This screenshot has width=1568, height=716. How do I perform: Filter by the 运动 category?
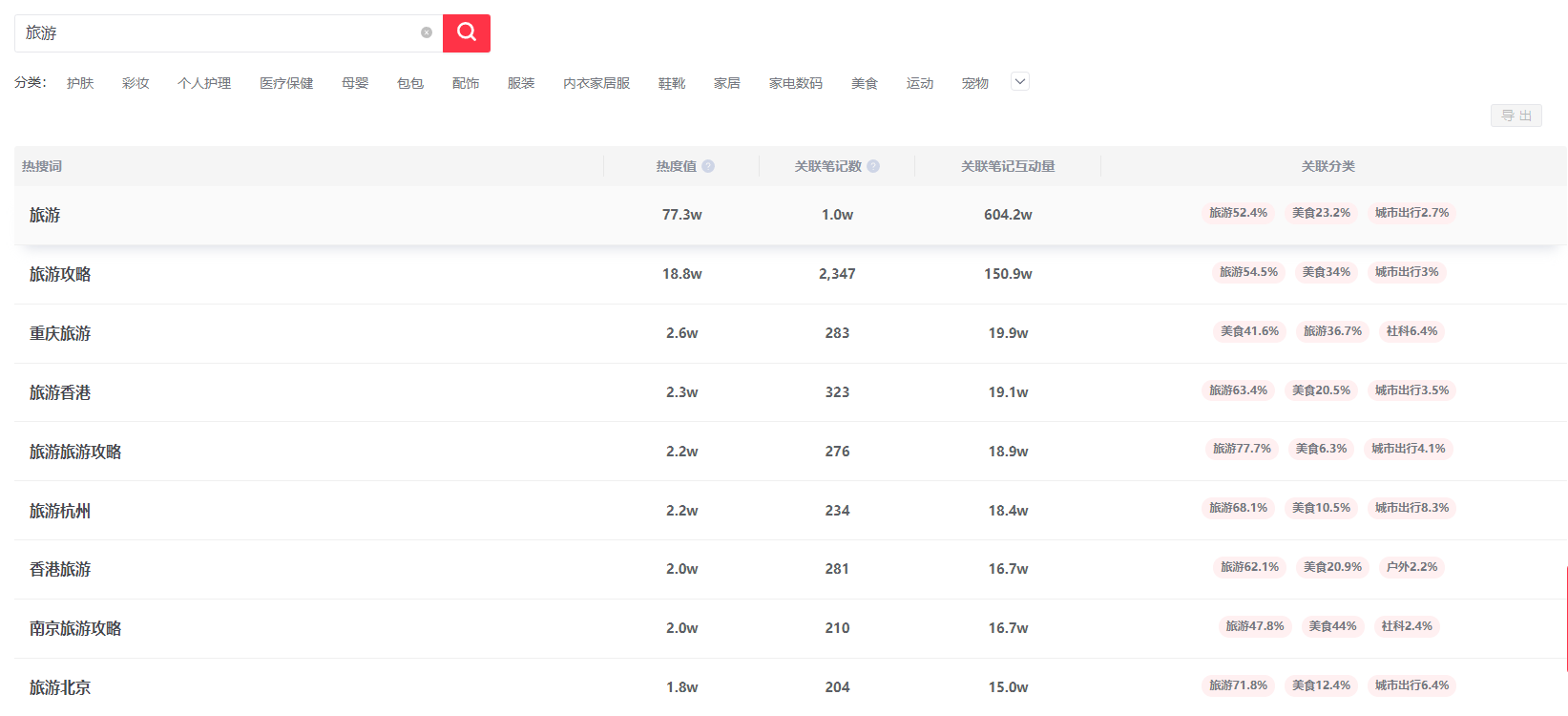920,83
